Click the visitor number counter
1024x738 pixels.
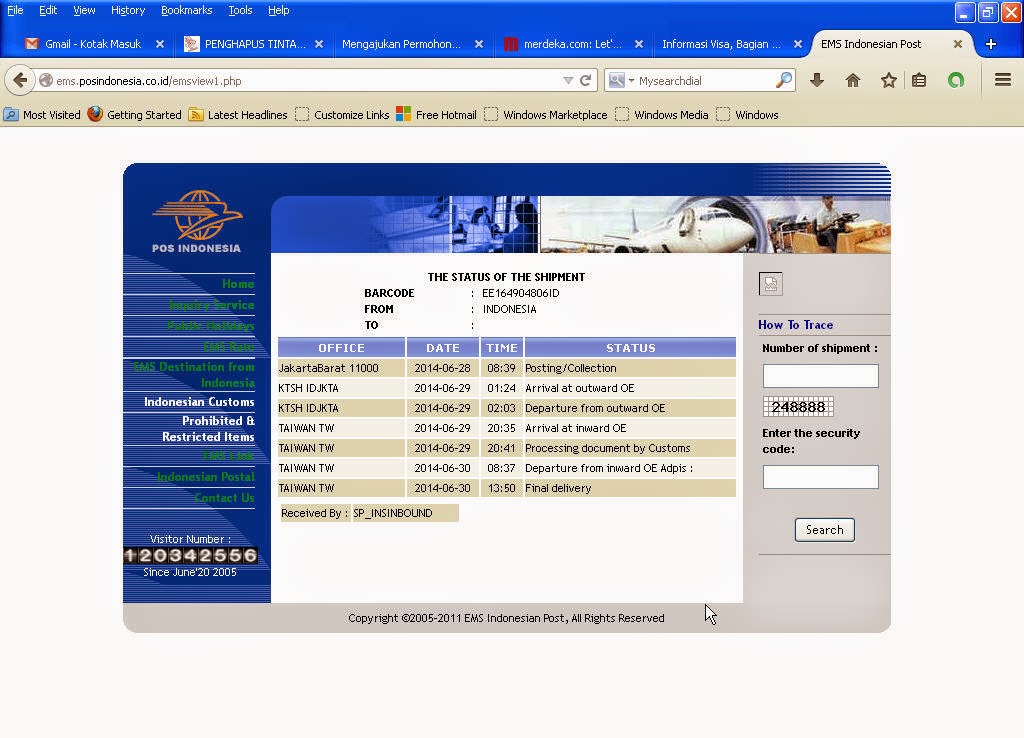click(x=191, y=556)
